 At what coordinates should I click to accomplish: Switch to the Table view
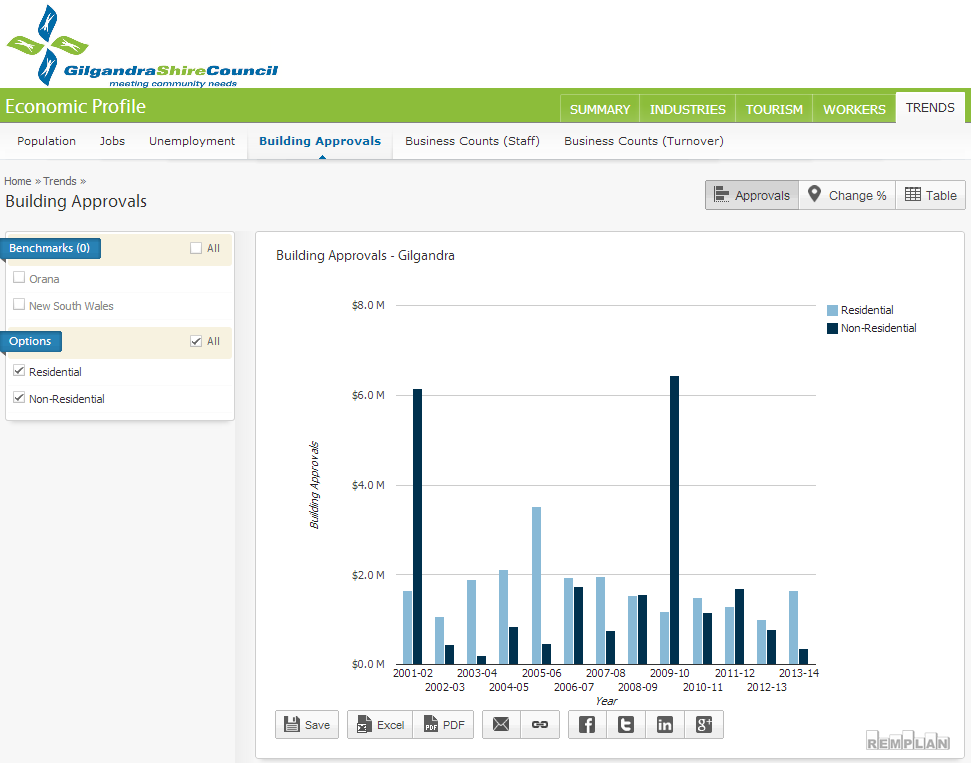coord(930,195)
